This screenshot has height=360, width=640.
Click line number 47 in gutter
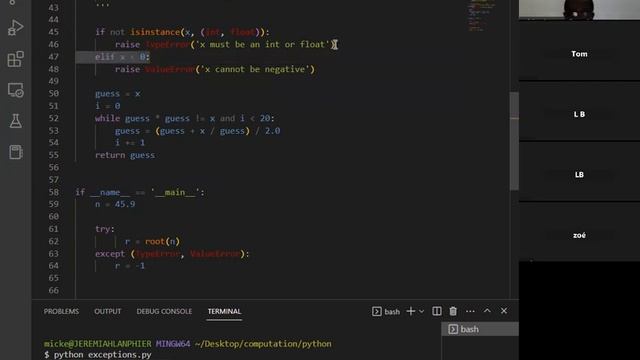coord(53,57)
